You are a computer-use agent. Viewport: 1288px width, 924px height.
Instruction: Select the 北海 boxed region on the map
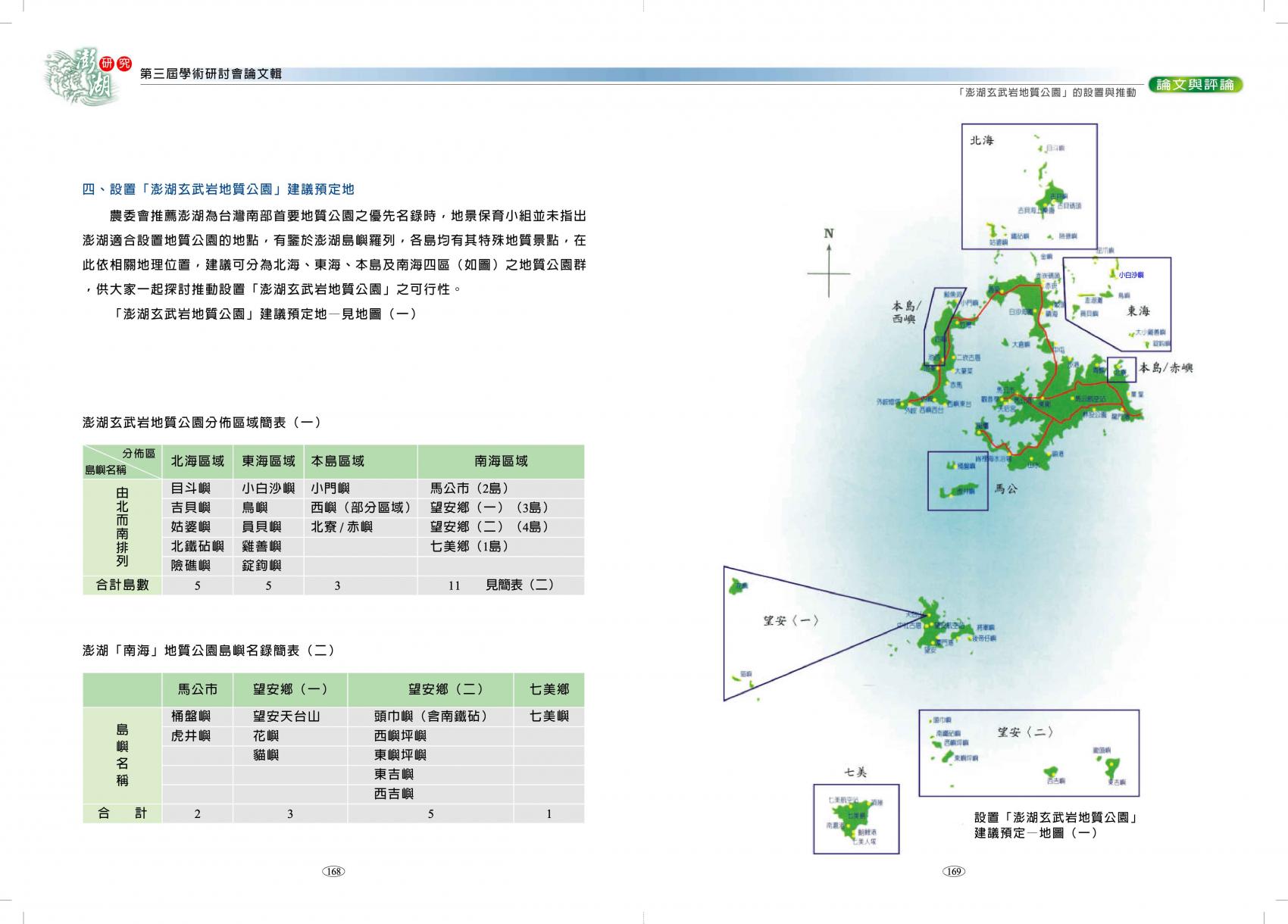pyautogui.click(x=1029, y=186)
